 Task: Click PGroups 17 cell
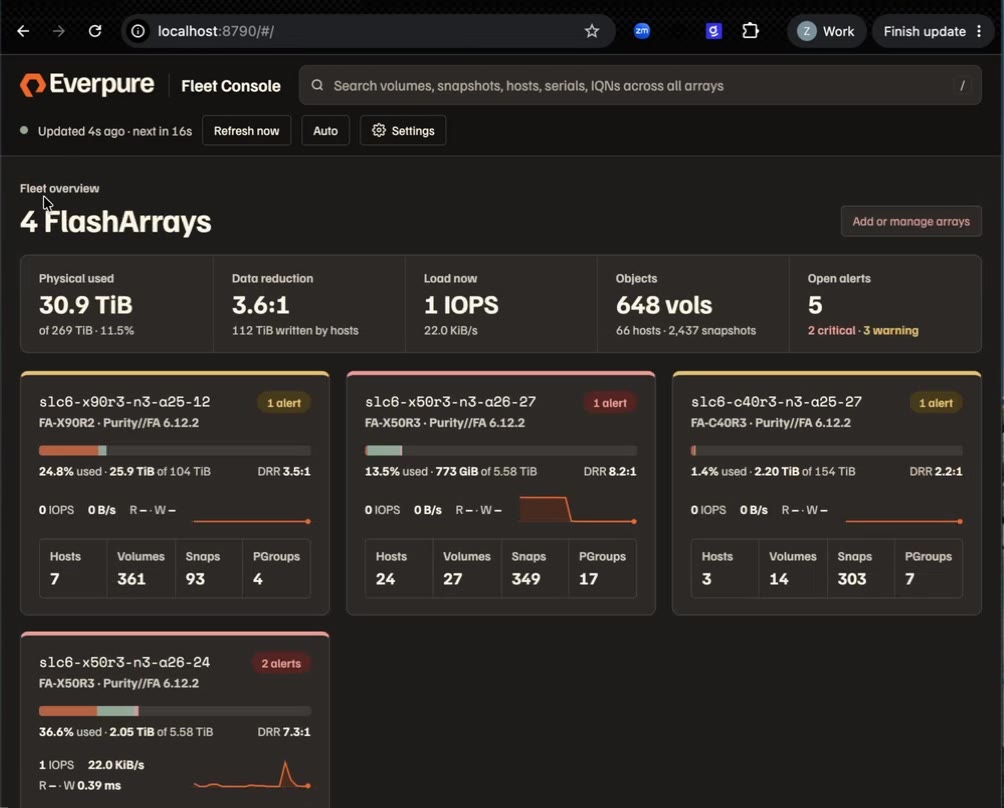[x=602, y=569]
